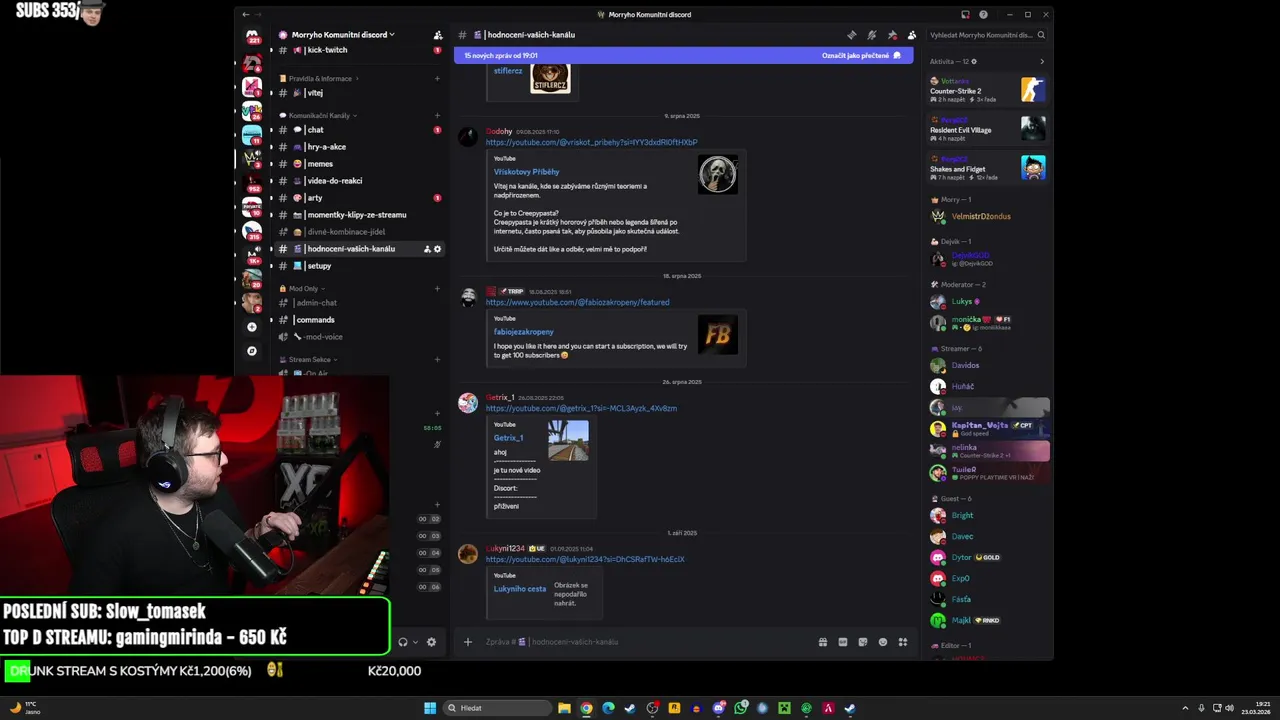Click Getrix_1 video thumbnail
Screen dimensions: 1280x720
[569, 441]
